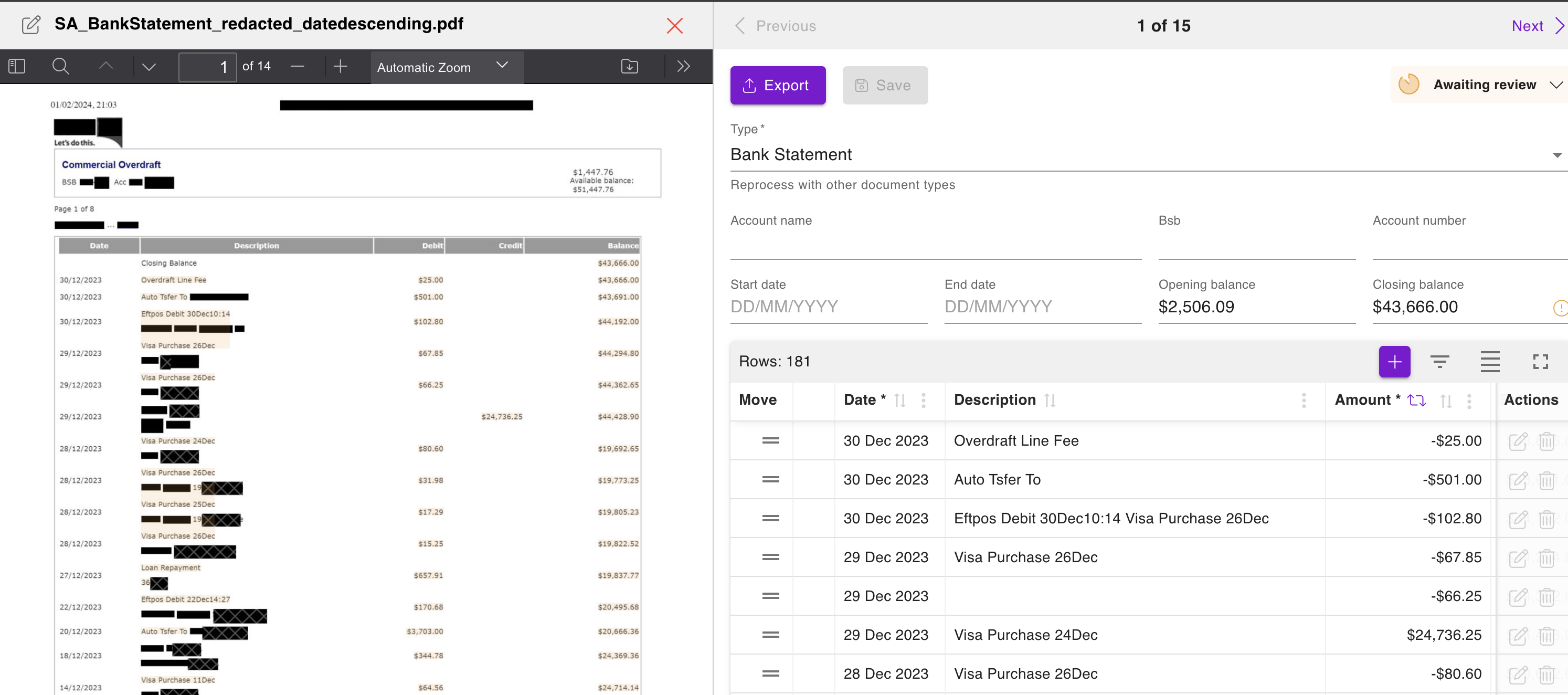The width and height of the screenshot is (1568, 695).
Task: Go to Next document
Action: [1537, 26]
